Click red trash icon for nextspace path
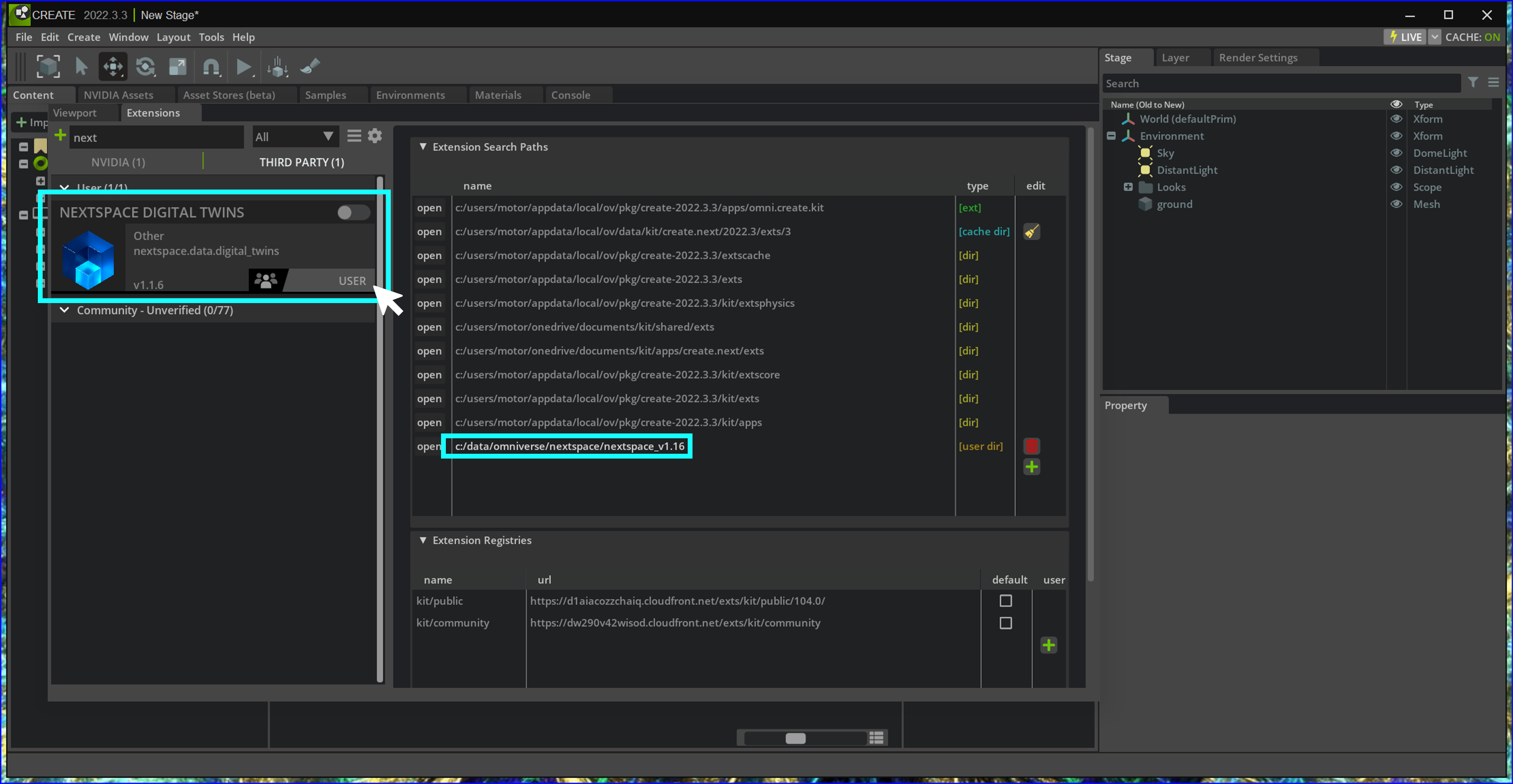Image resolution: width=1513 pixels, height=784 pixels. tap(1031, 446)
